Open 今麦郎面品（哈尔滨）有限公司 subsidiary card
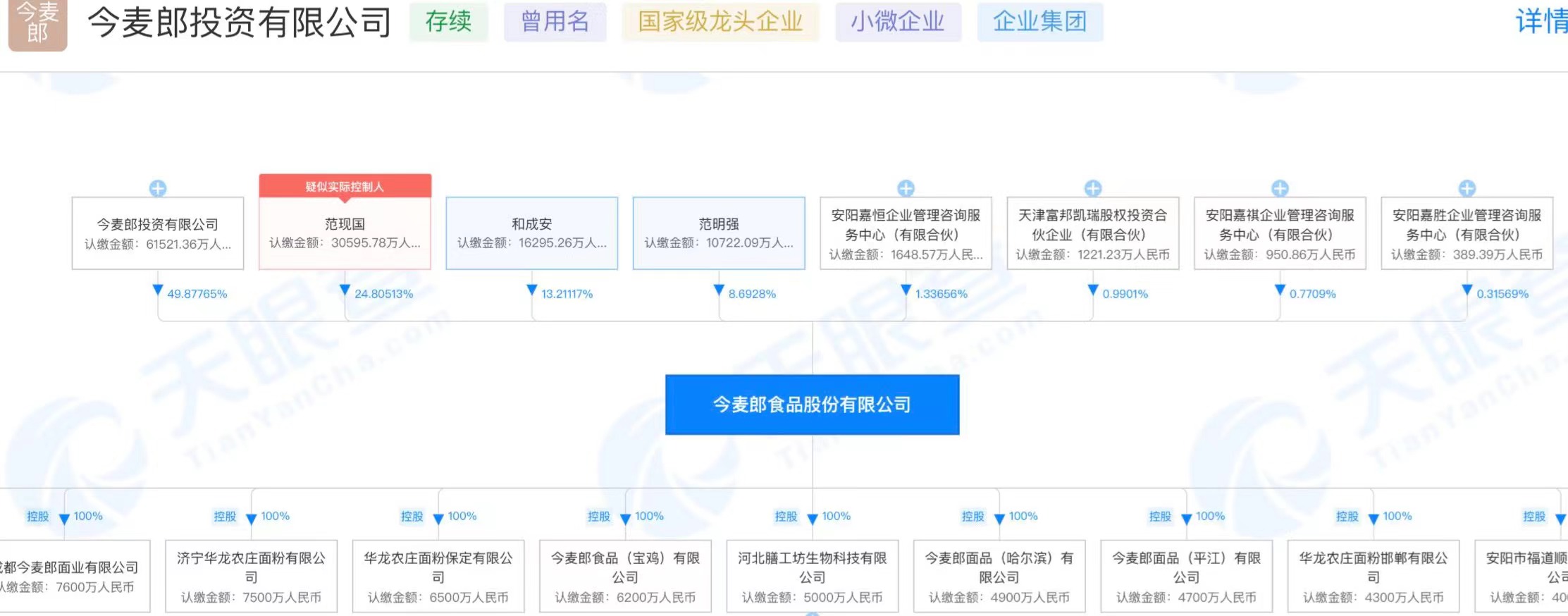This screenshot has height=616, width=1568. [999, 576]
